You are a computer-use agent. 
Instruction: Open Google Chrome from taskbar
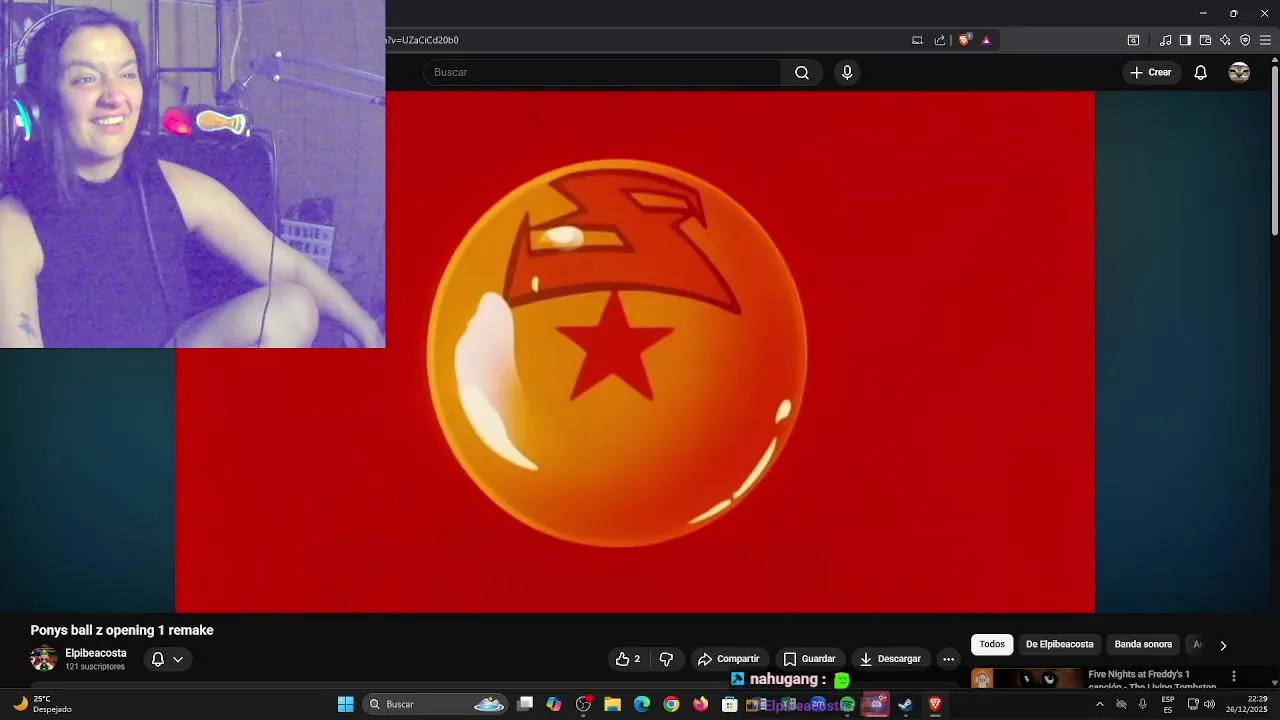tap(671, 704)
